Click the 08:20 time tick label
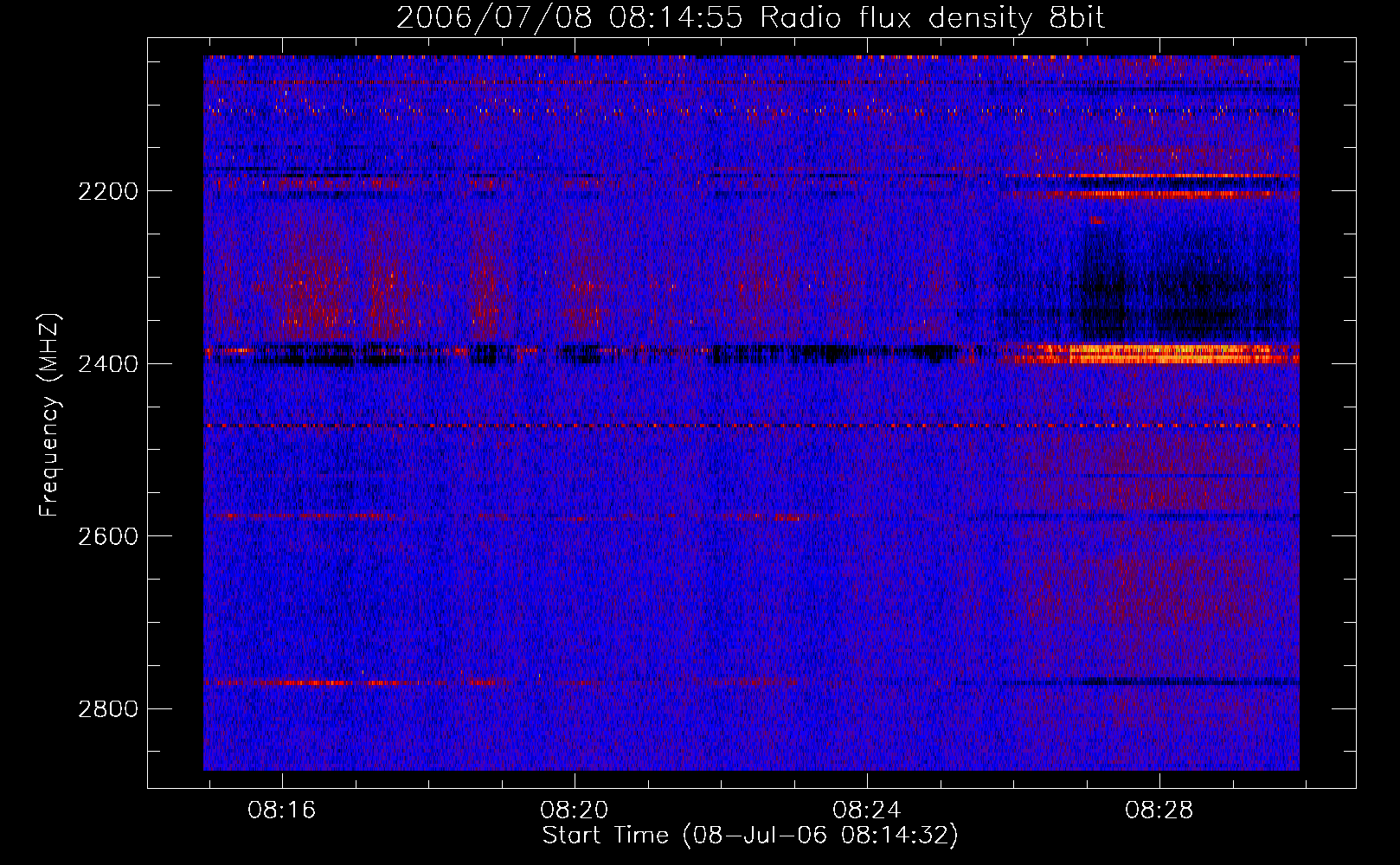 (x=575, y=811)
